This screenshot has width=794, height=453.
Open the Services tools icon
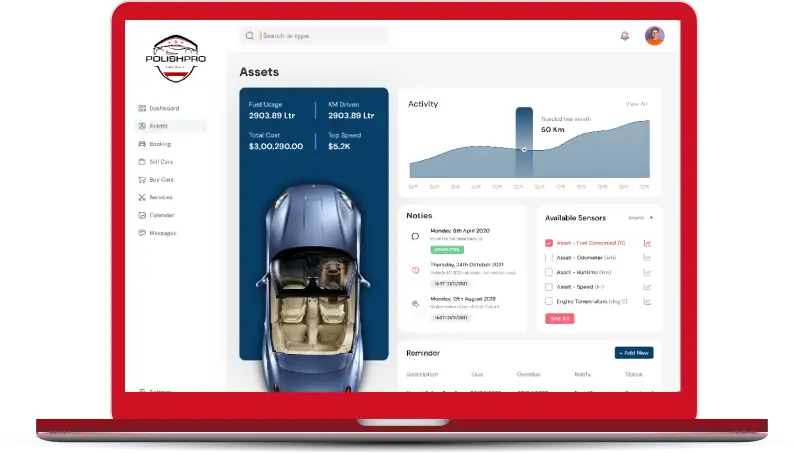141,198
